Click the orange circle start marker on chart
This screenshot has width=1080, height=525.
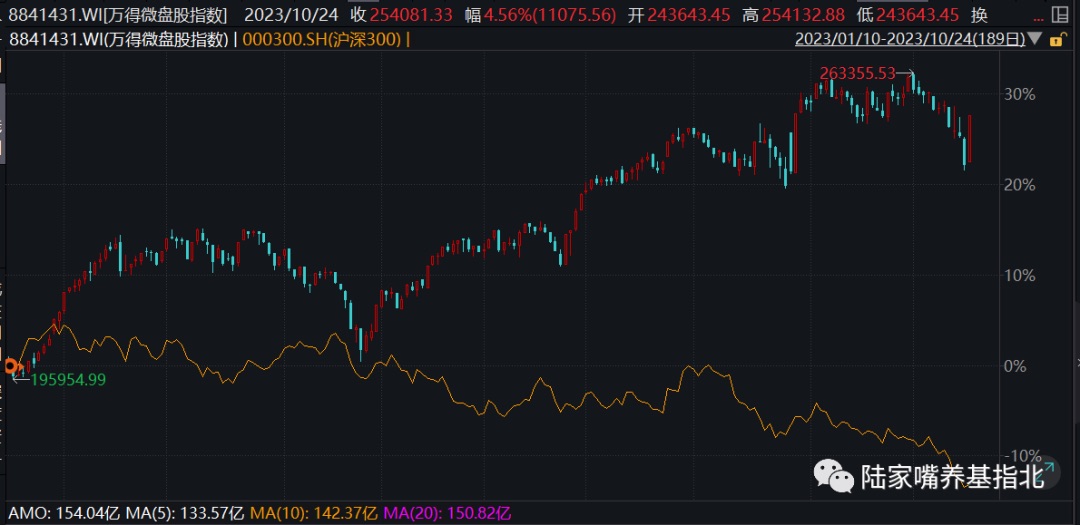[10, 367]
